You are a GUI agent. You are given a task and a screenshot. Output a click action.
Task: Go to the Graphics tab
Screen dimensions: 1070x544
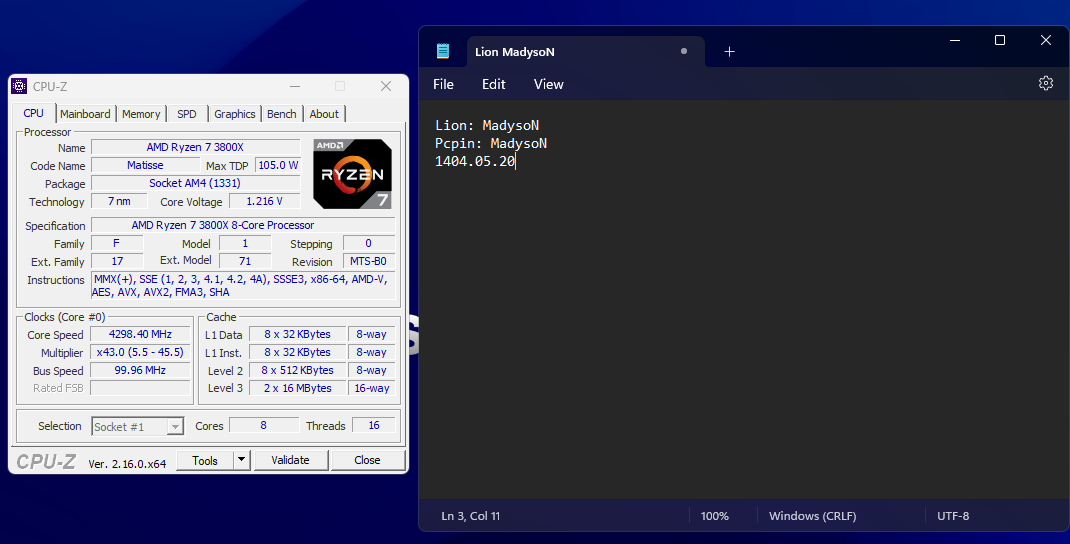click(235, 114)
